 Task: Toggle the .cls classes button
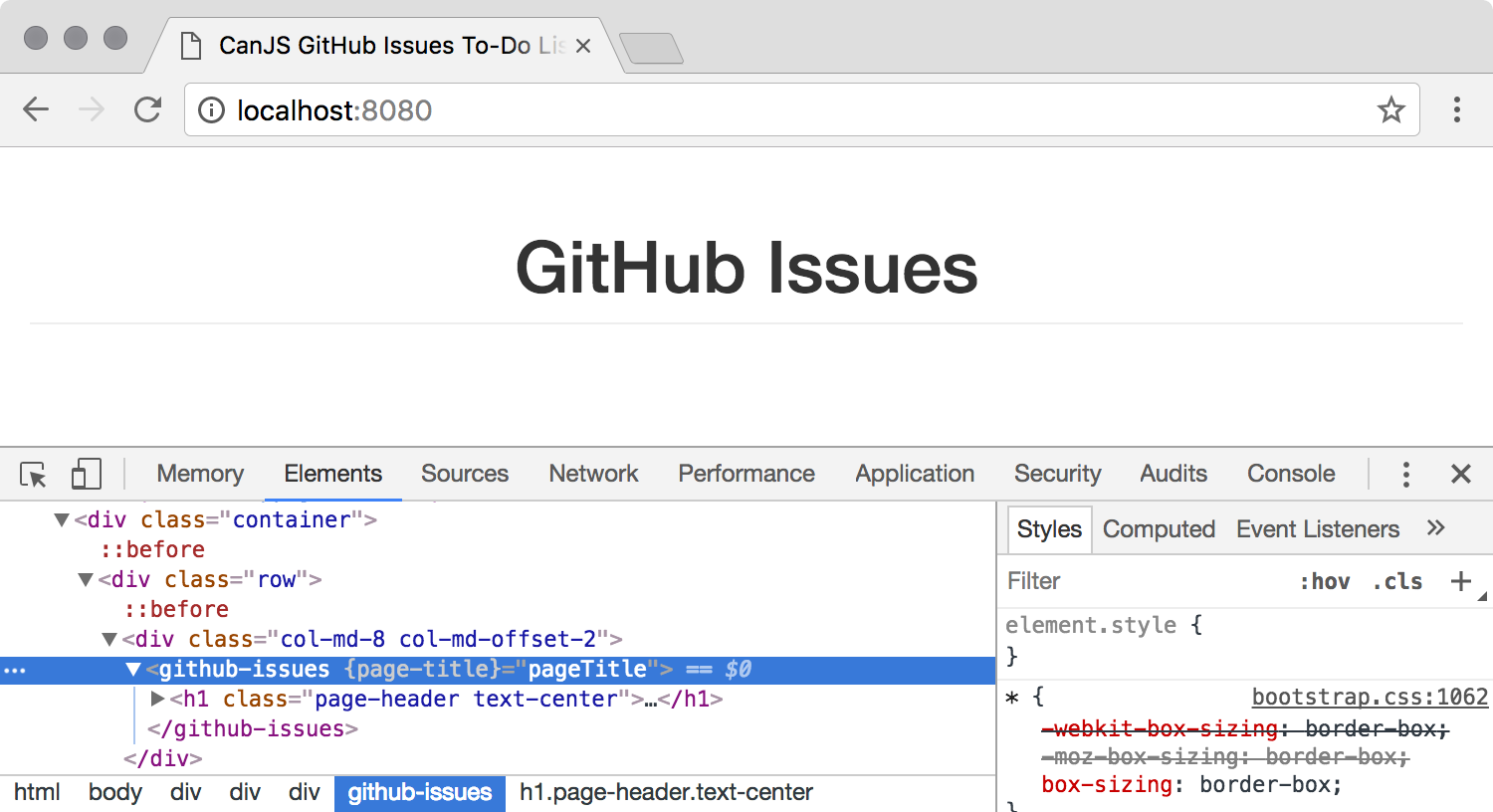pyautogui.click(x=1397, y=582)
